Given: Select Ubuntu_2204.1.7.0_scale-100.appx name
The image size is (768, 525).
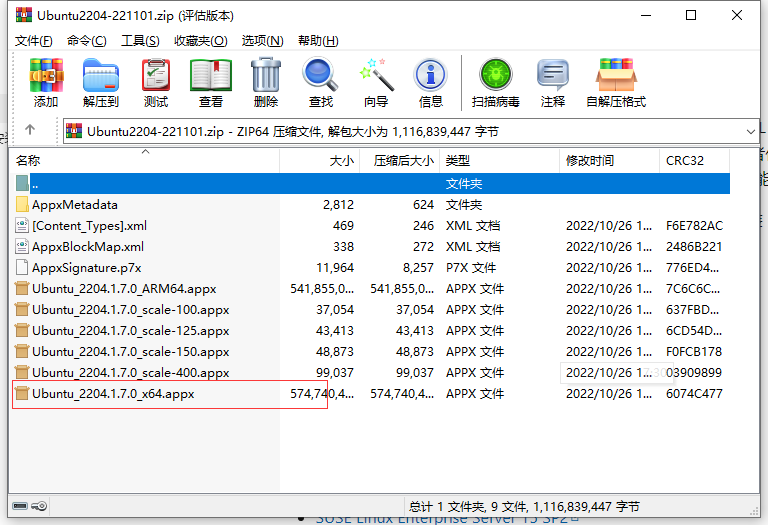Looking at the screenshot, I should pos(131,310).
